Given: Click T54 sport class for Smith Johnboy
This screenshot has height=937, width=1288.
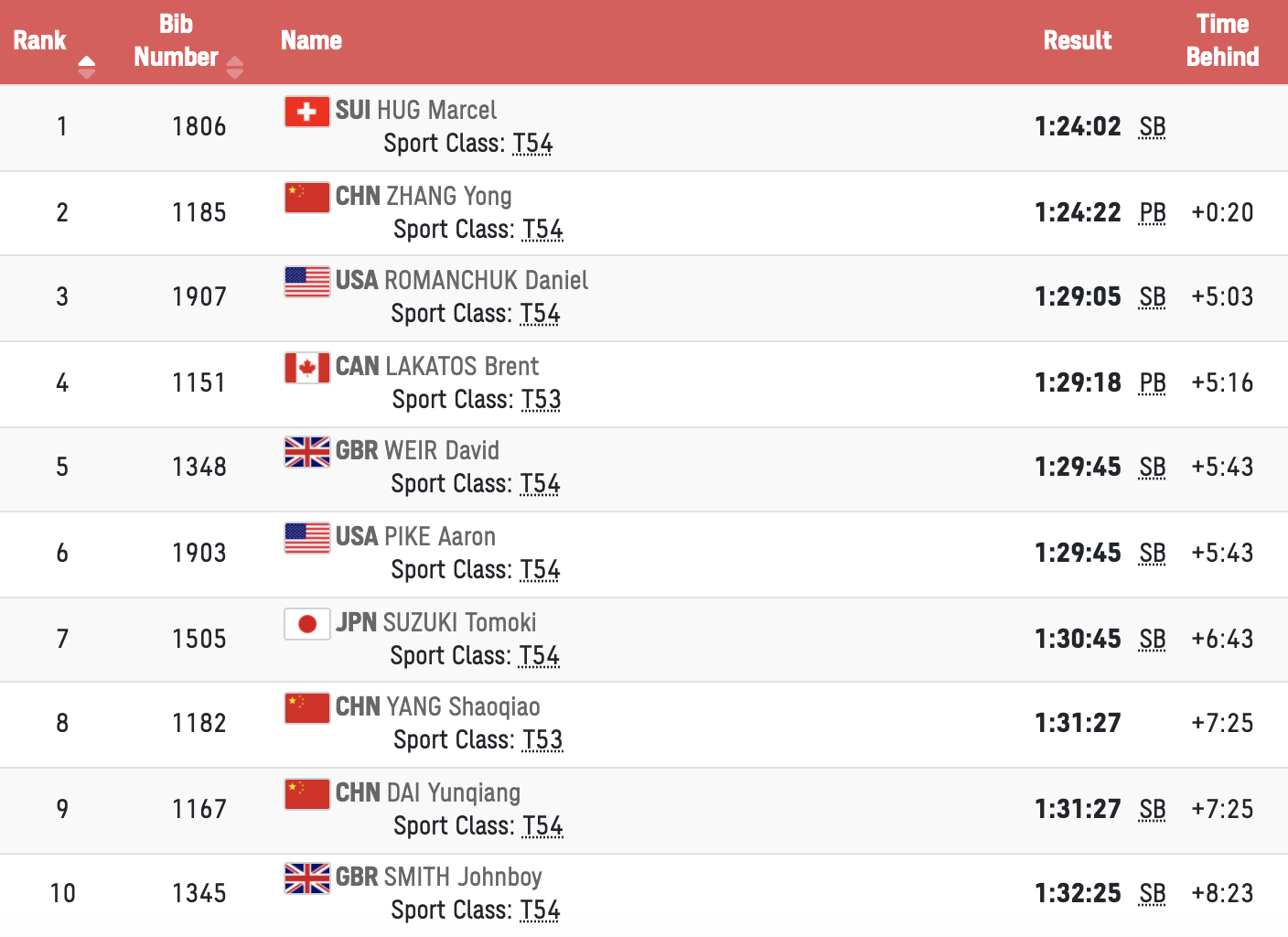Looking at the screenshot, I should pyautogui.click(x=540, y=910).
